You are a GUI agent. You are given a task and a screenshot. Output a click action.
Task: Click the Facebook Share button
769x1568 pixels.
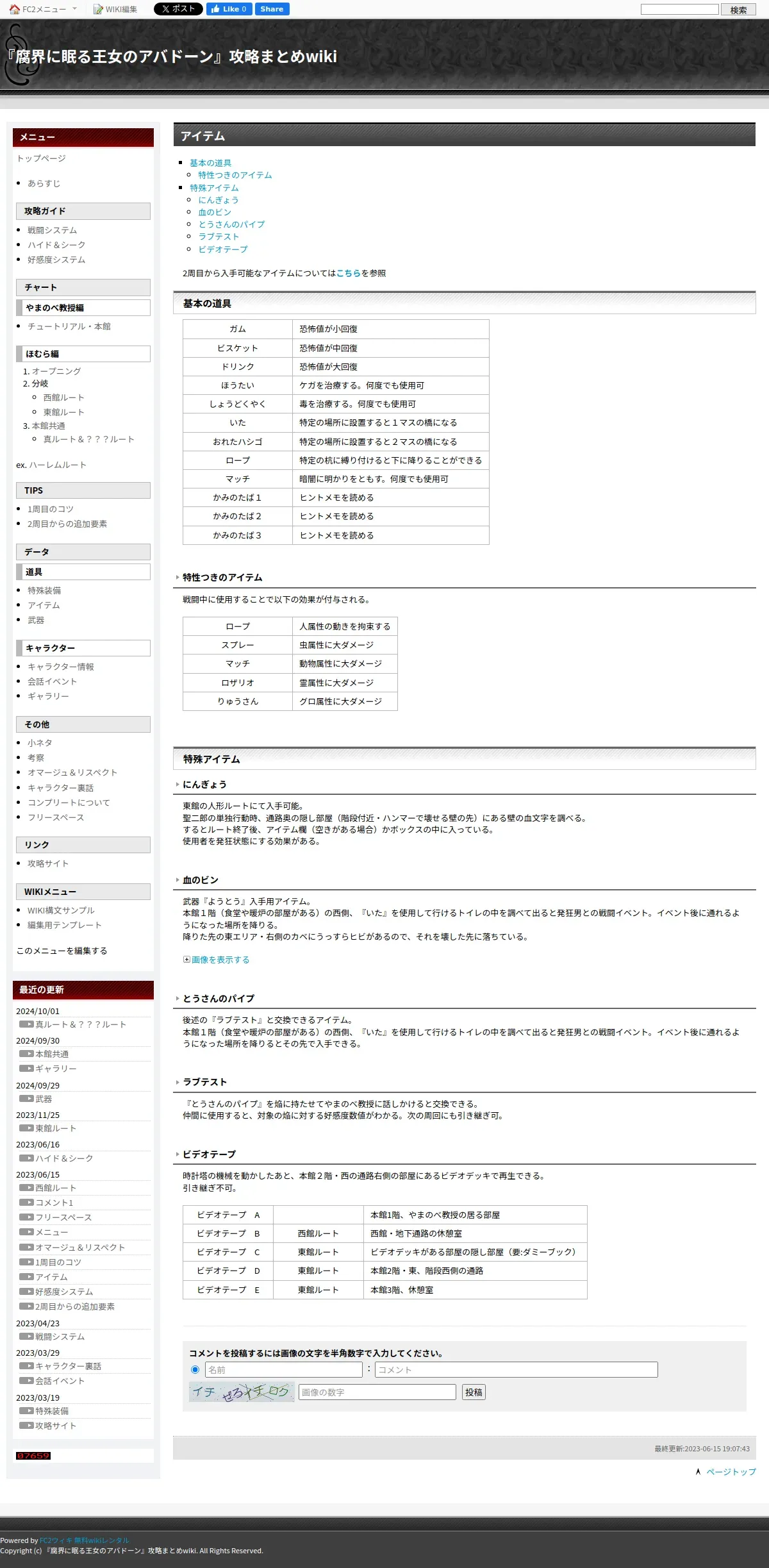tap(272, 9)
